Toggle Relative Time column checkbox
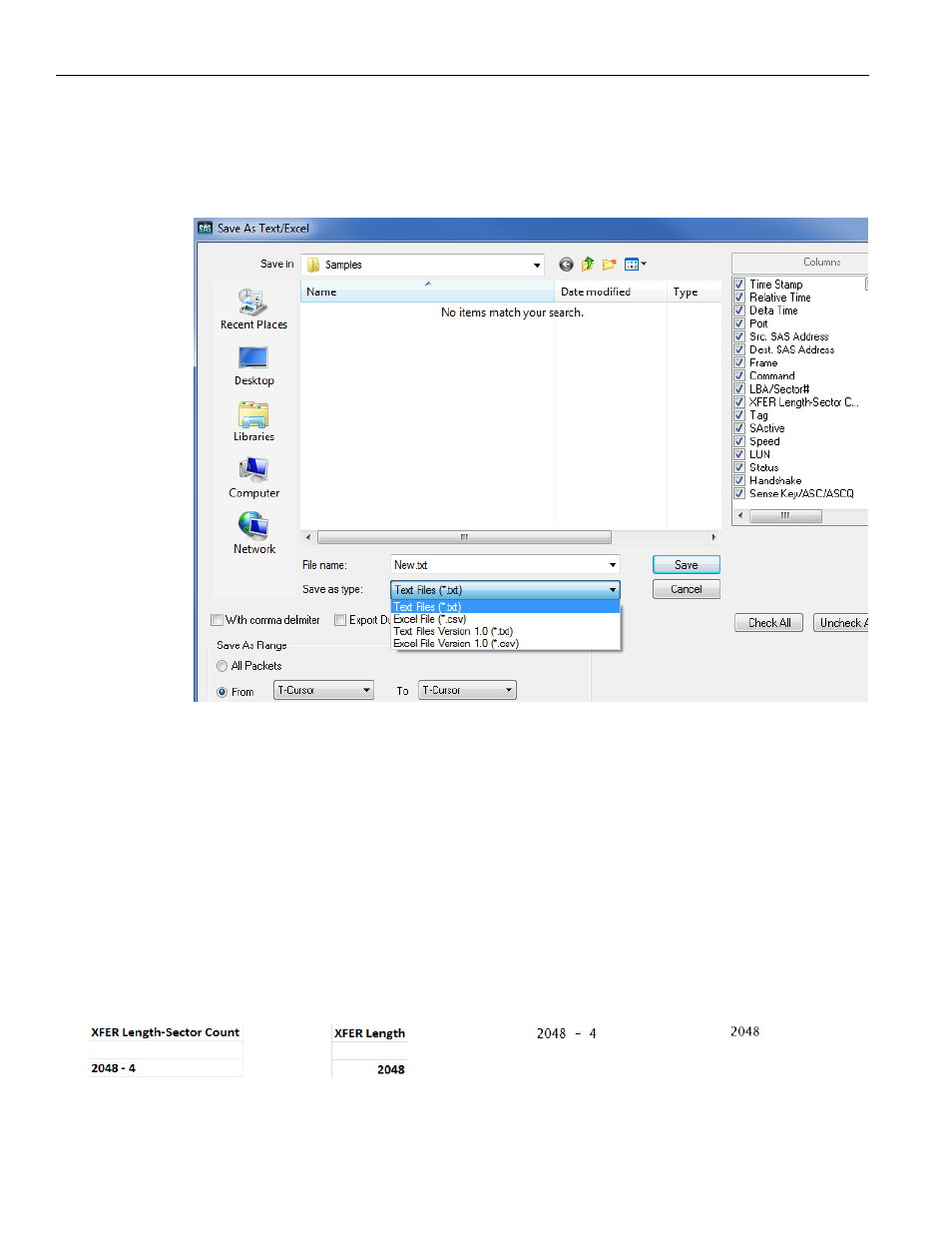This screenshot has height=1233, width=952. (739, 298)
